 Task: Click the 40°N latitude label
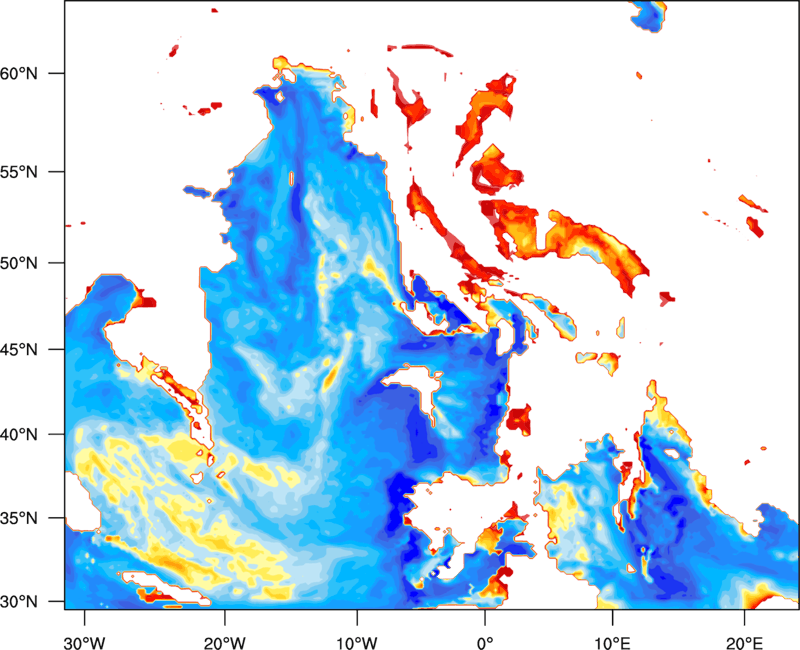[x=19, y=434]
